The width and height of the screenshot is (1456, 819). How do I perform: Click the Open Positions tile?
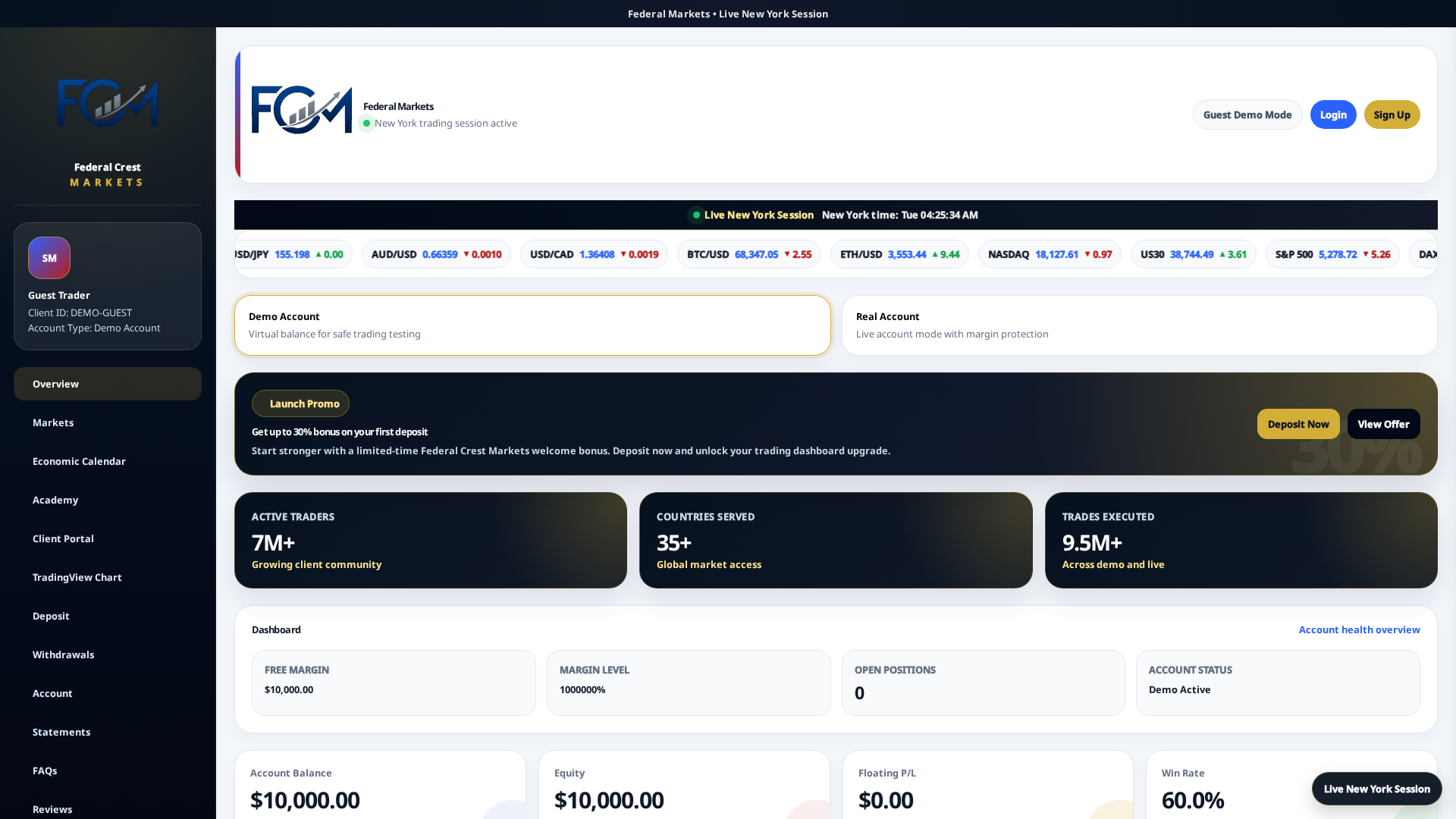click(x=983, y=682)
